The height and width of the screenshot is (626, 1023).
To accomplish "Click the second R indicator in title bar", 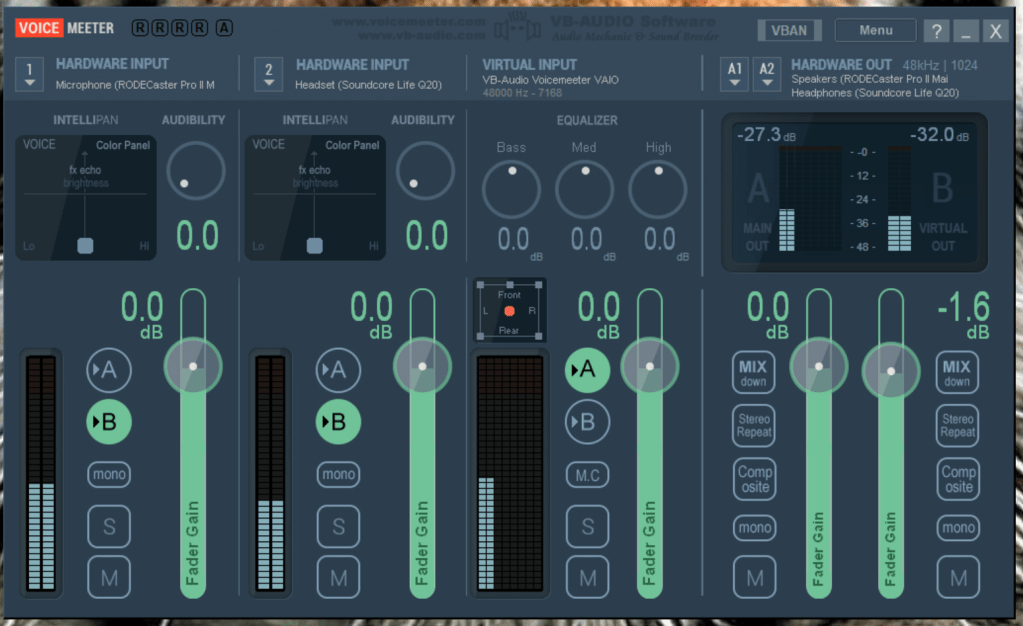I will click(x=160, y=27).
